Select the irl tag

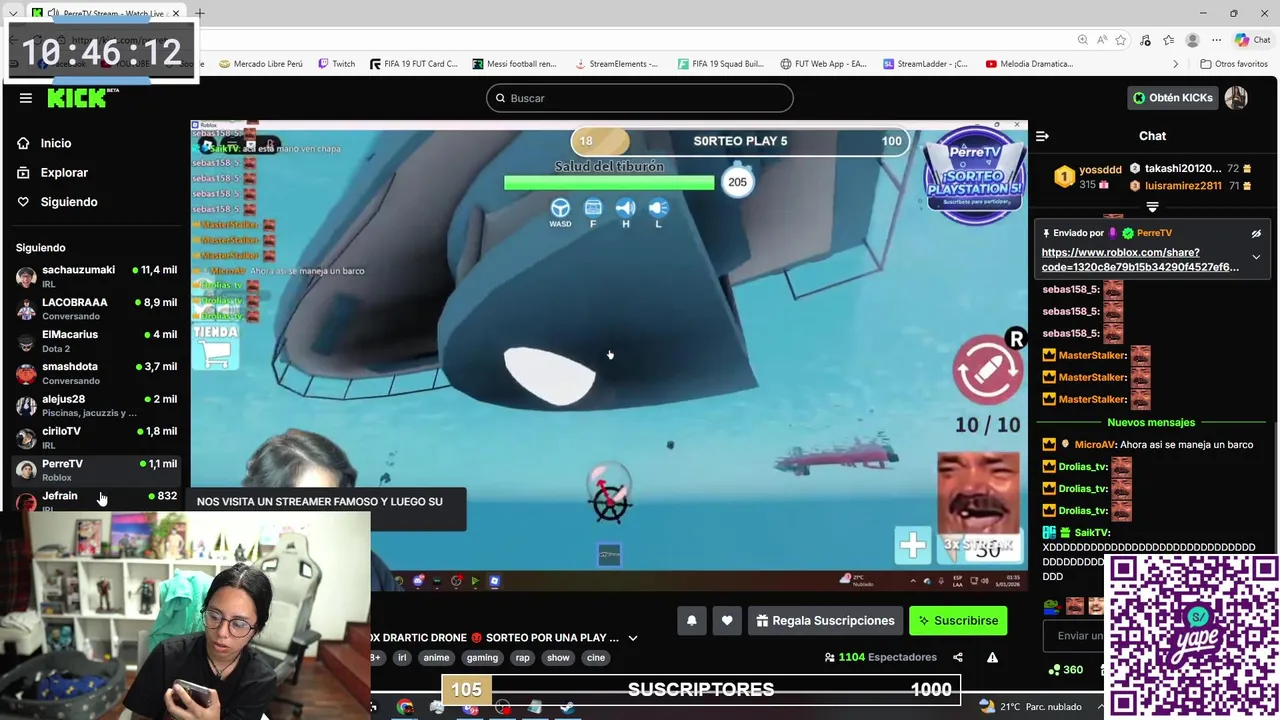coord(402,657)
